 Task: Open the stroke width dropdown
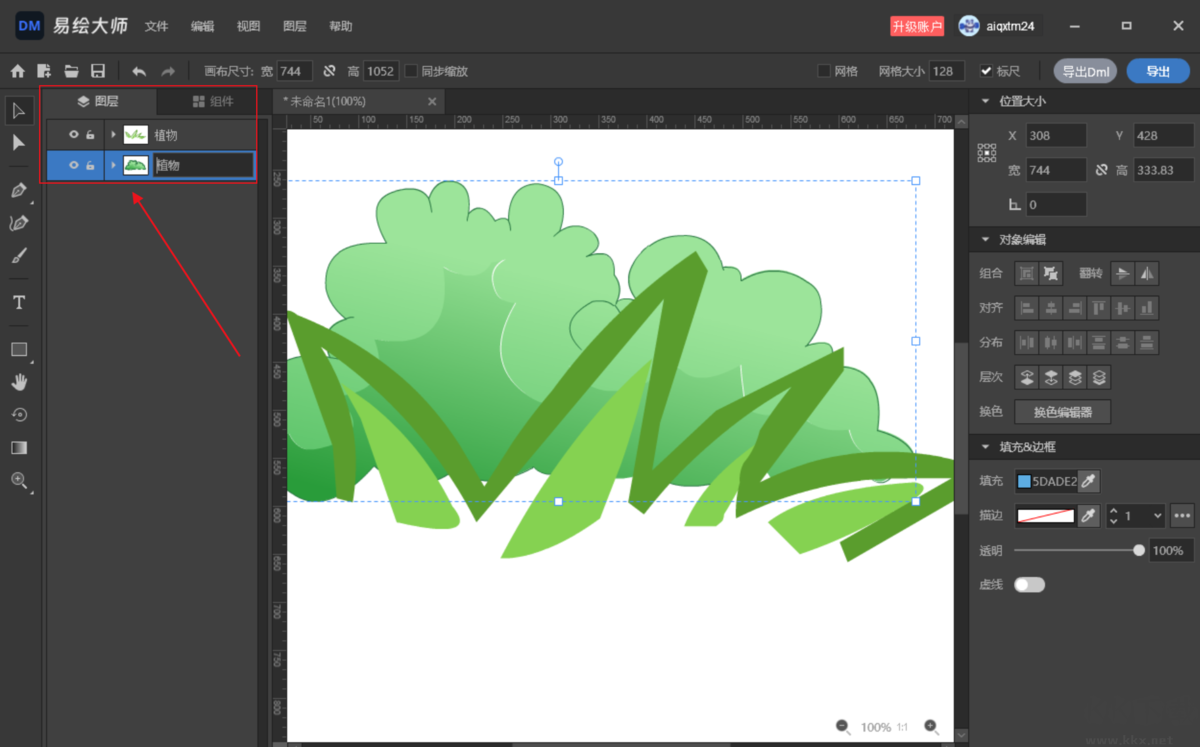(1157, 516)
